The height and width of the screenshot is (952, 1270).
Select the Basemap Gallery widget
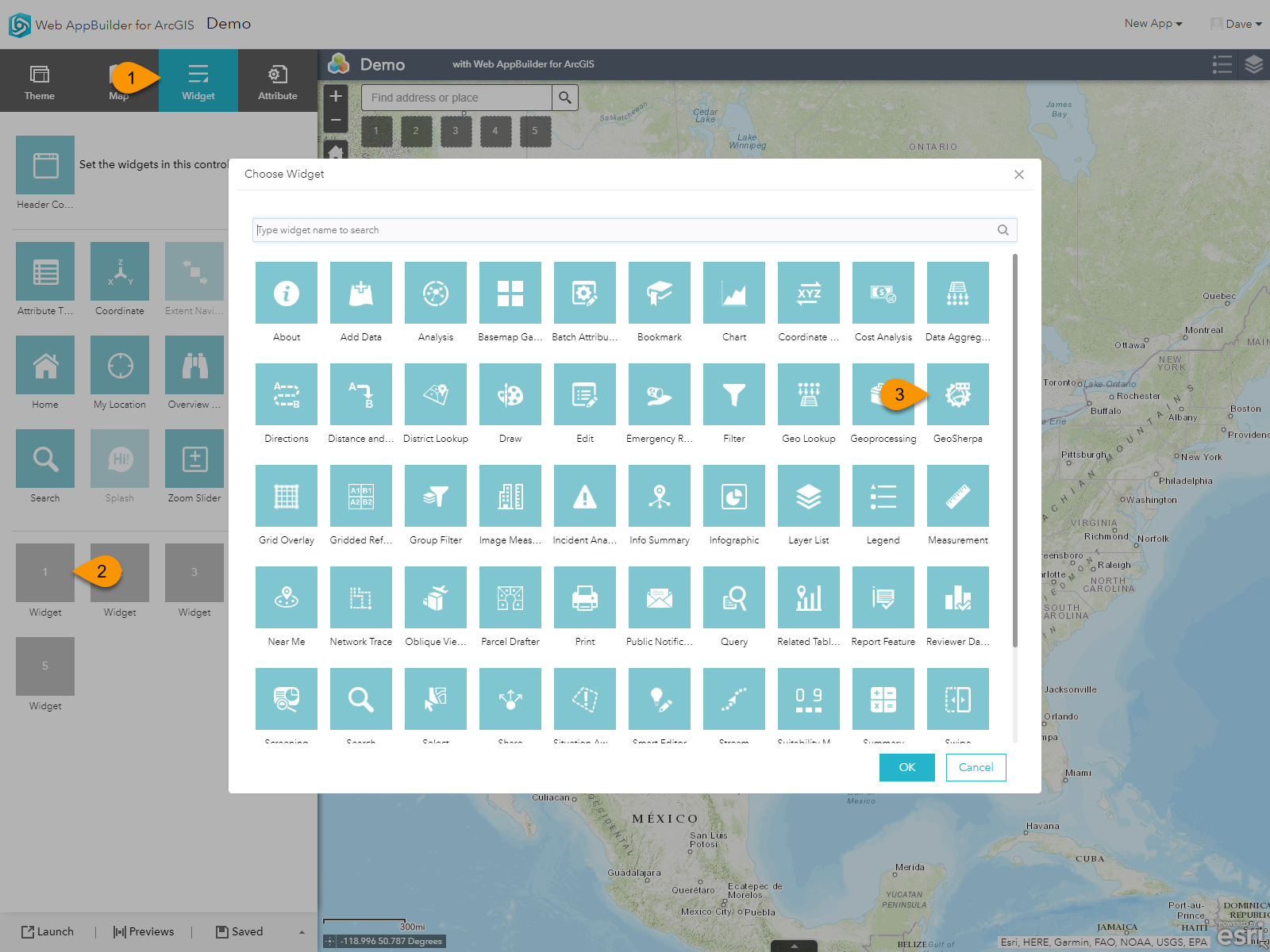[x=510, y=293]
